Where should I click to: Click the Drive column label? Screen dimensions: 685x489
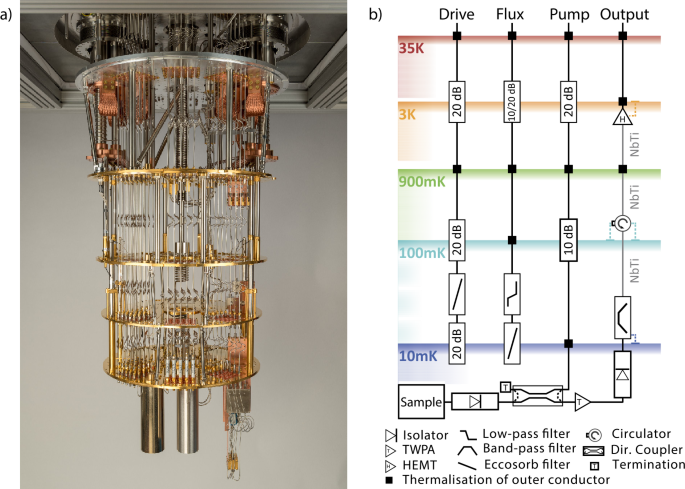[x=457, y=15]
